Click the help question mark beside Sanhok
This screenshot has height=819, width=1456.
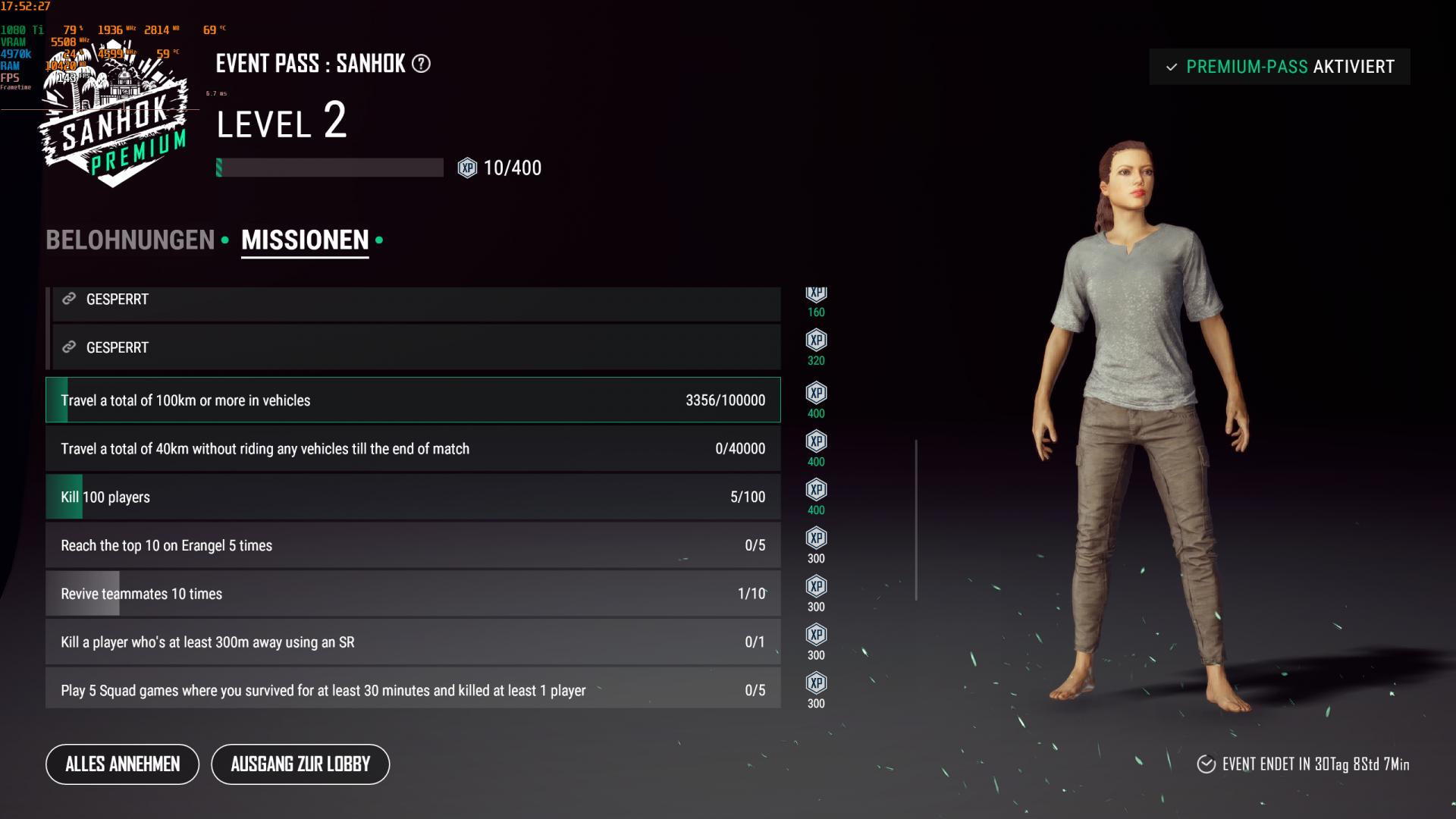[421, 64]
